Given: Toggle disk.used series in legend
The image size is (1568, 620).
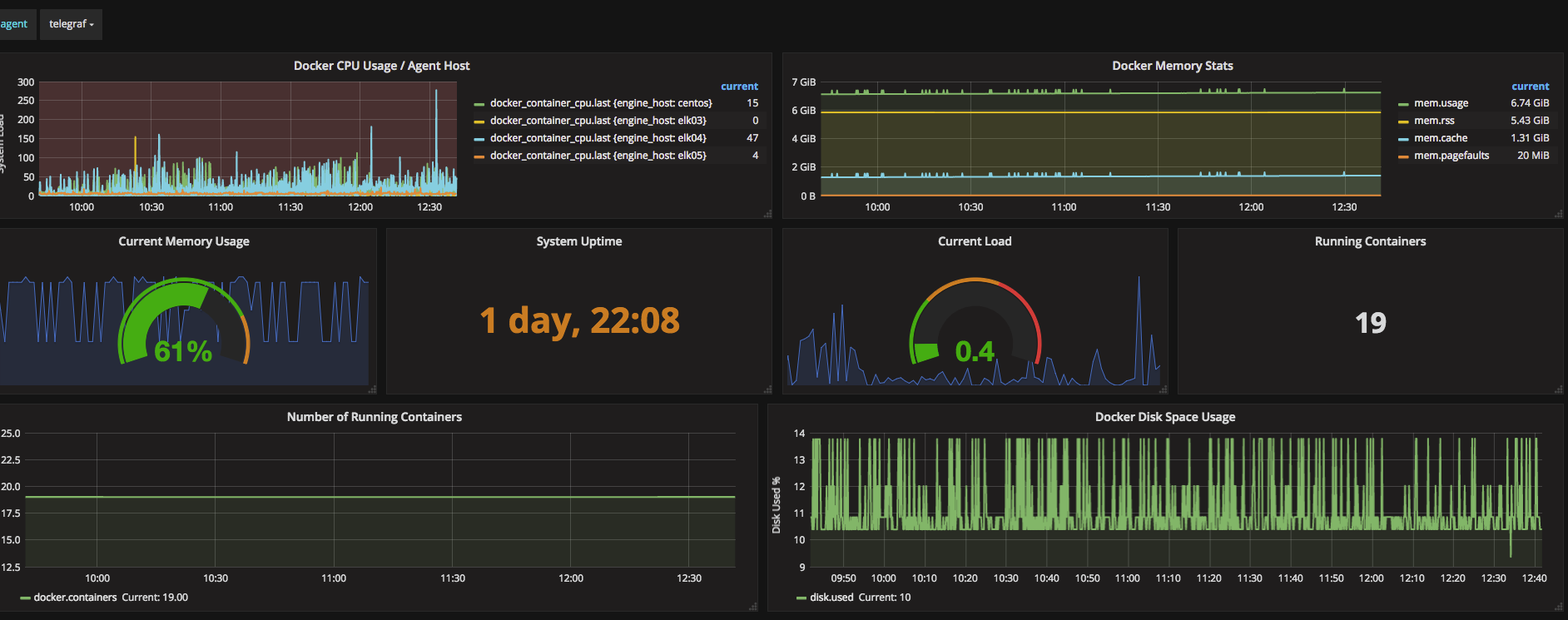Looking at the screenshot, I should [x=831, y=598].
